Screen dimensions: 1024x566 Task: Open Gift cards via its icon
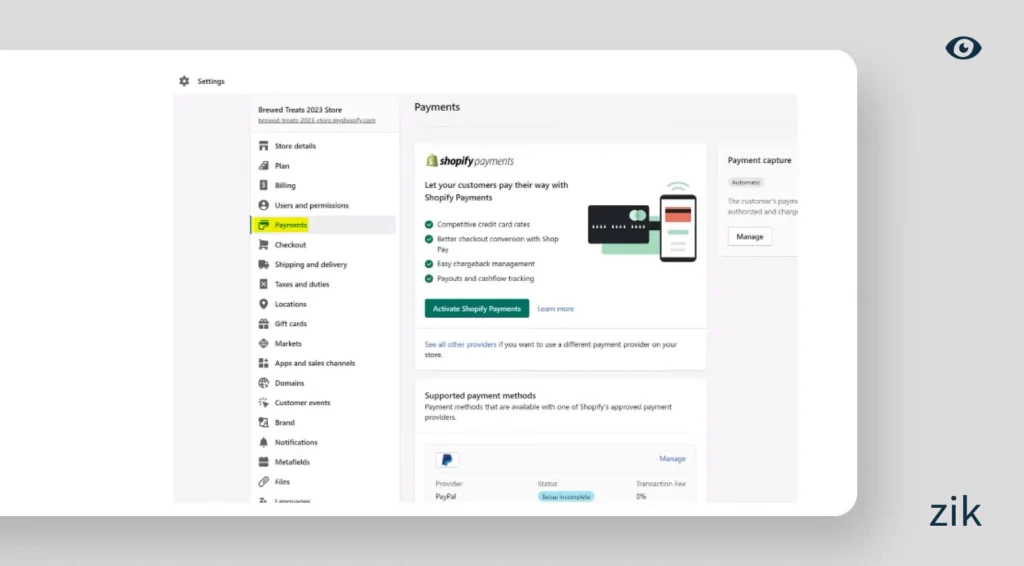[x=264, y=324]
